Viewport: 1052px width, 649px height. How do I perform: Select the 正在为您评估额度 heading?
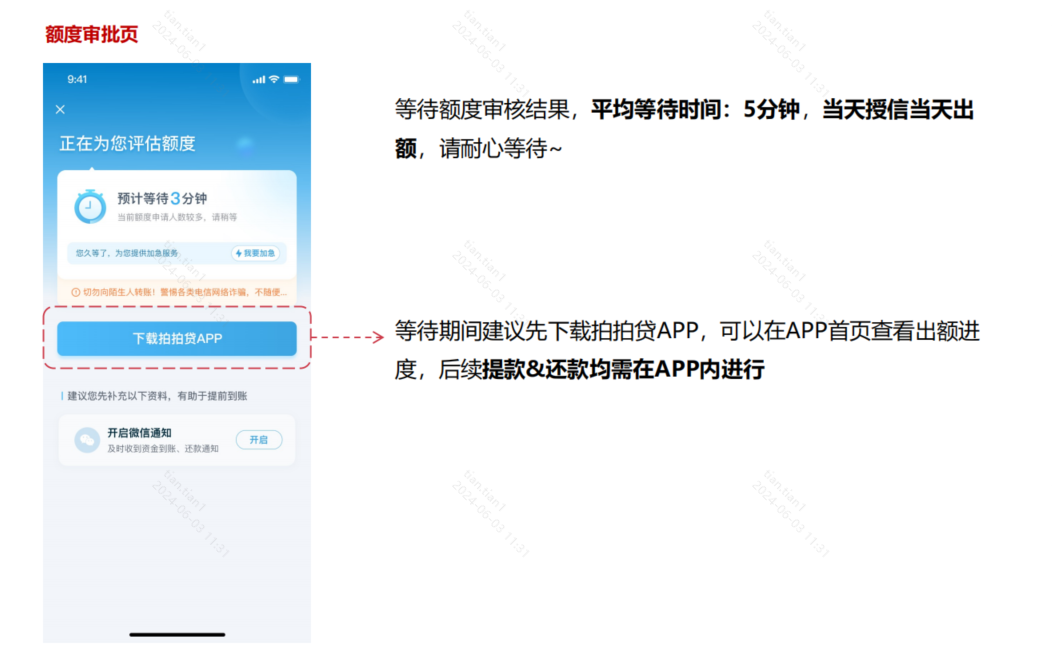pyautogui.click(x=127, y=144)
